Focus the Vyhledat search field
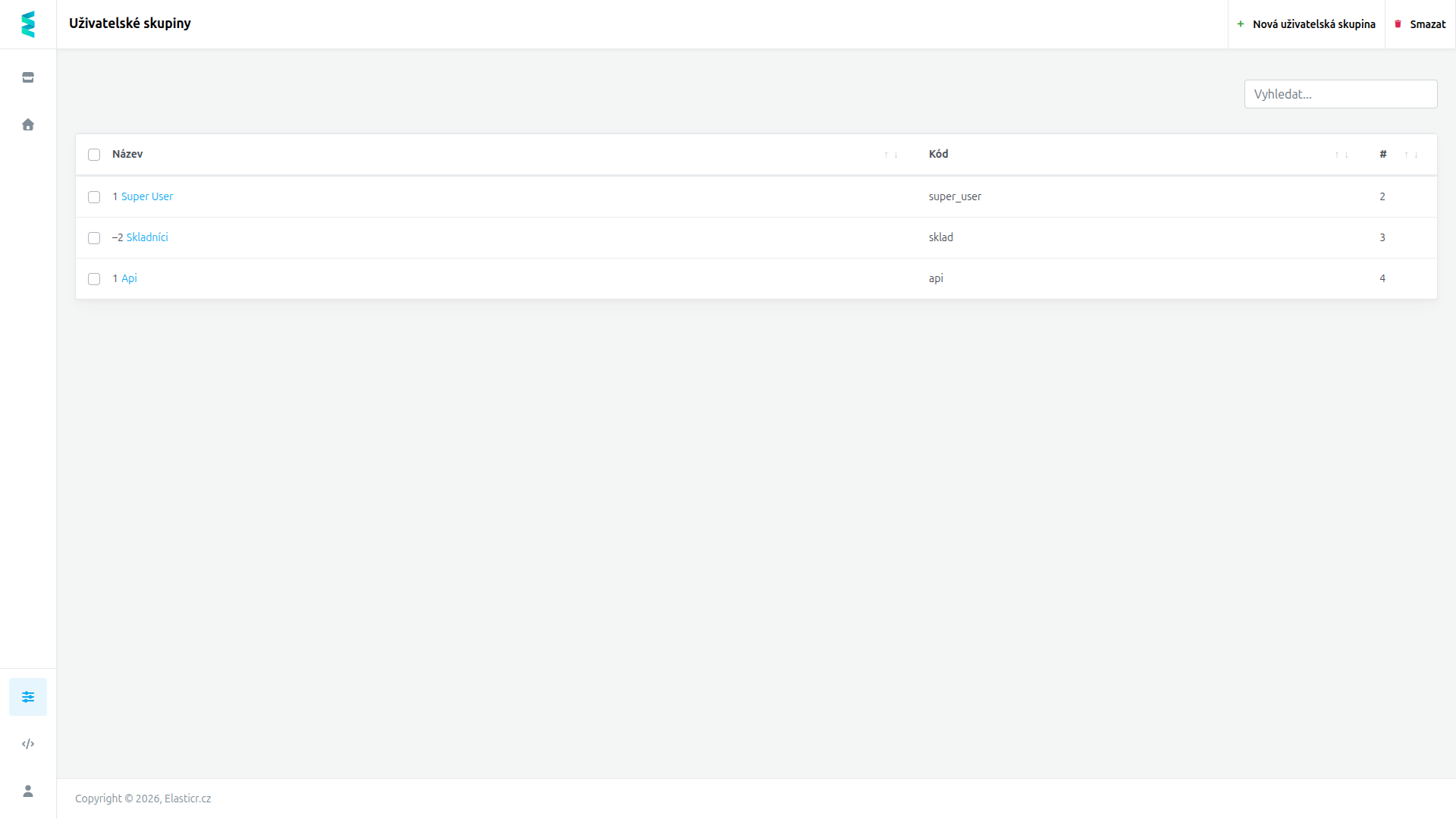This screenshot has height=819, width=1456. click(1341, 94)
